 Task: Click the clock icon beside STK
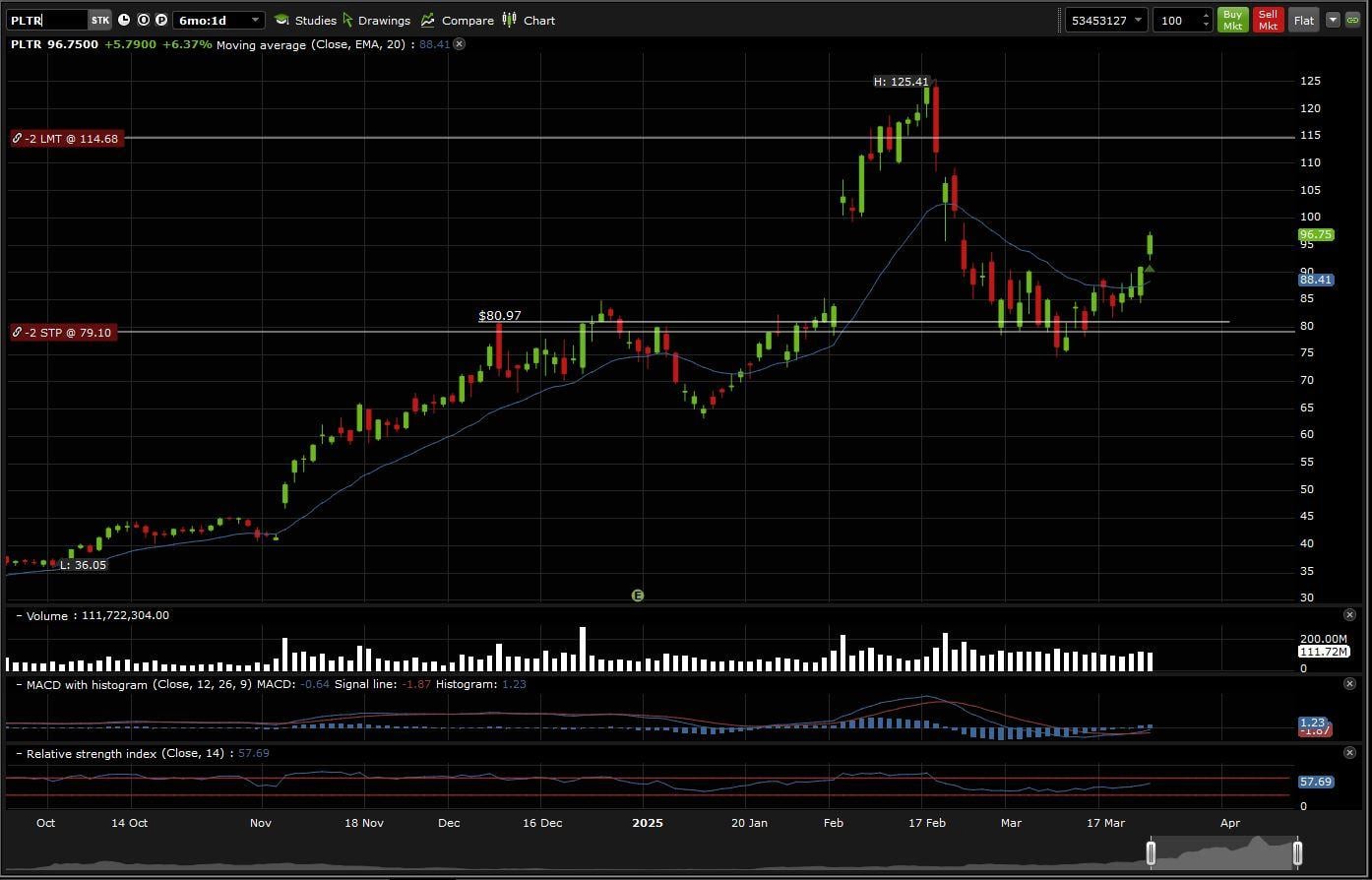[x=124, y=20]
